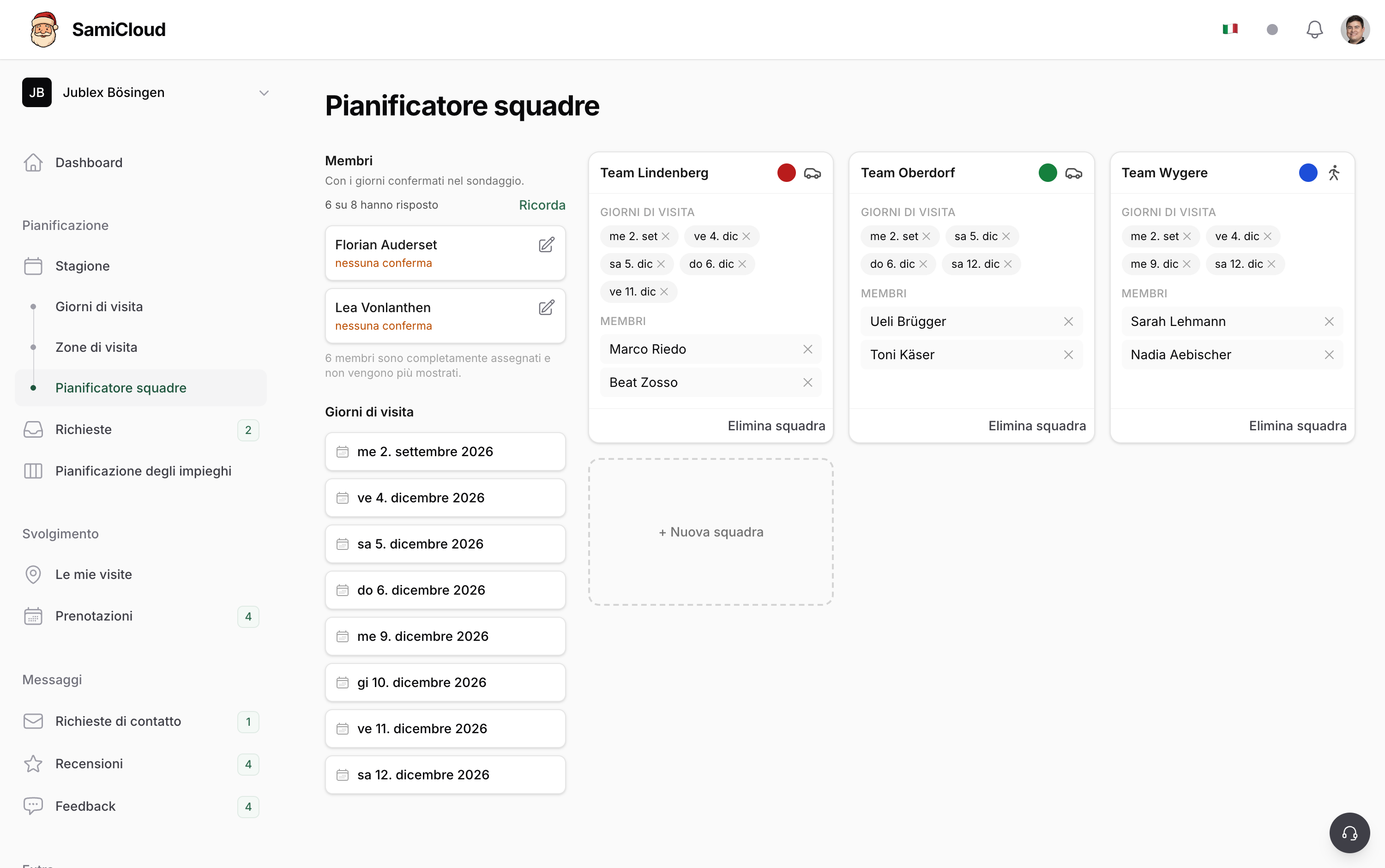This screenshot has height=868, width=1385.
Task: Open the notifications bell
Action: click(1314, 29)
